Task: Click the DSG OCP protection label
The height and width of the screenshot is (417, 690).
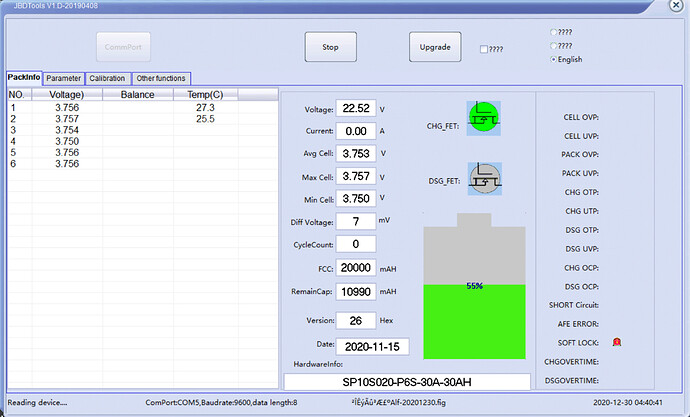Action: 582,287
